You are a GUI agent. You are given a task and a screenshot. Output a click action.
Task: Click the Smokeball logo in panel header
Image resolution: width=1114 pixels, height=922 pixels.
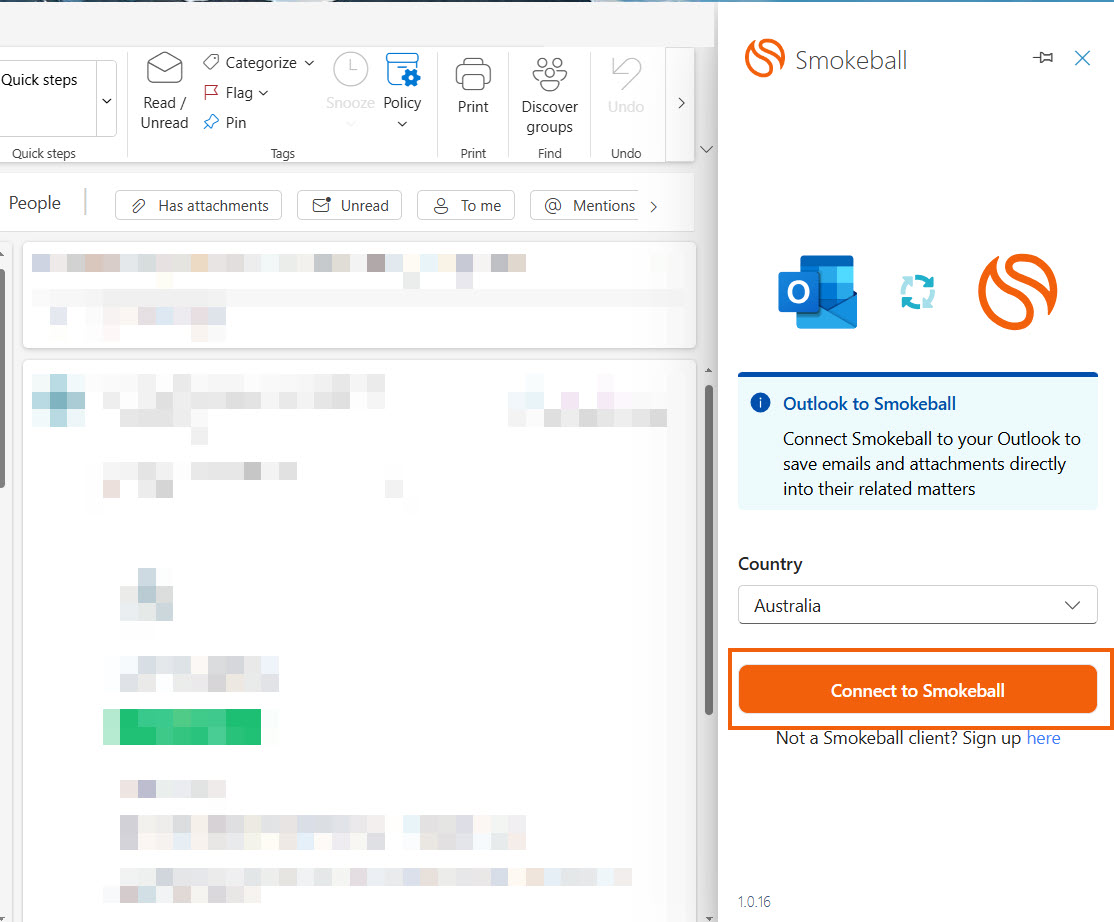pos(765,59)
